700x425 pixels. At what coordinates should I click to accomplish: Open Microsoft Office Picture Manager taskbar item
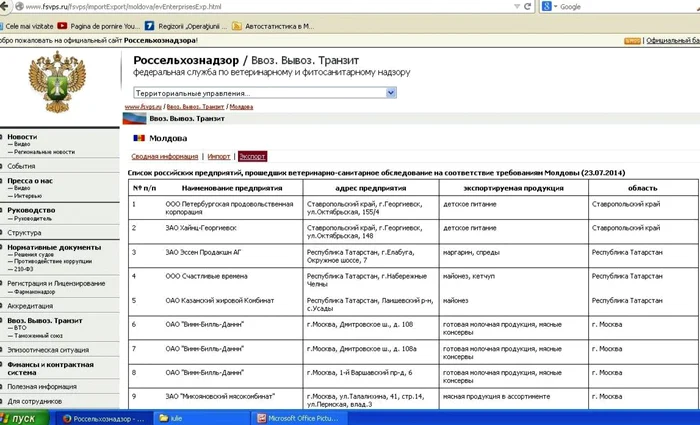tap(299, 418)
